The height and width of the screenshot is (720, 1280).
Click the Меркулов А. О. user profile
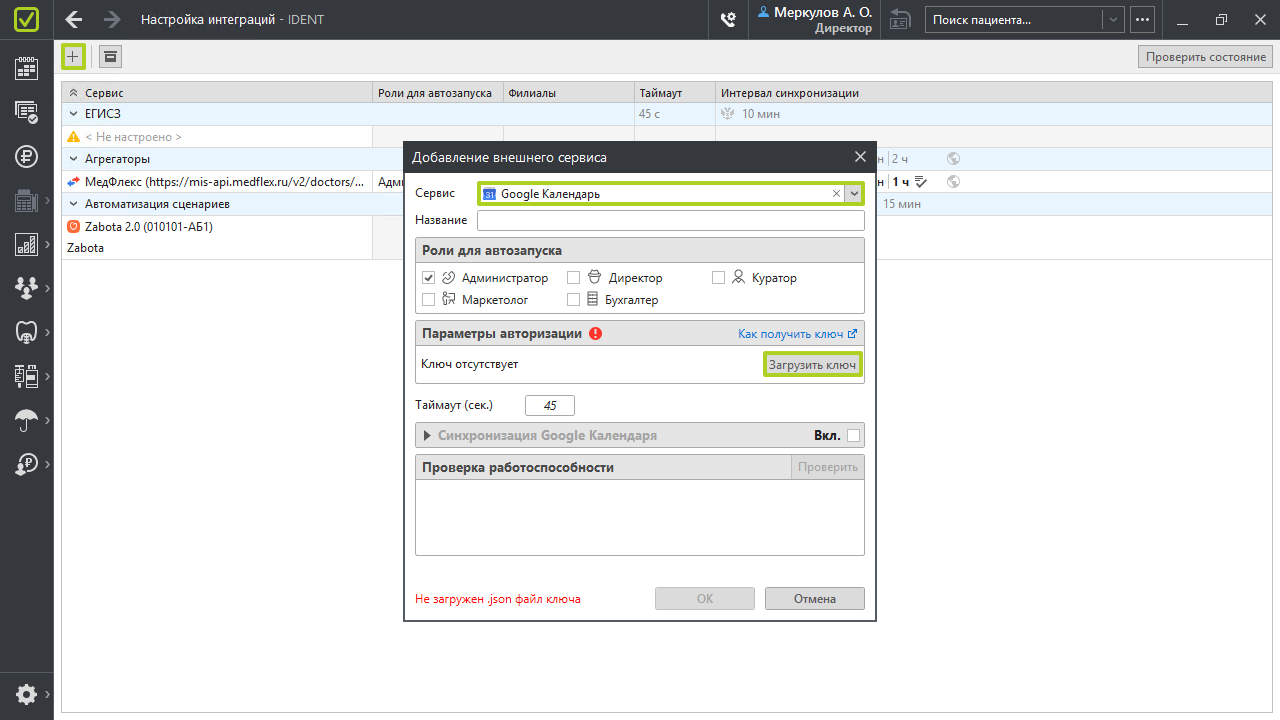815,19
